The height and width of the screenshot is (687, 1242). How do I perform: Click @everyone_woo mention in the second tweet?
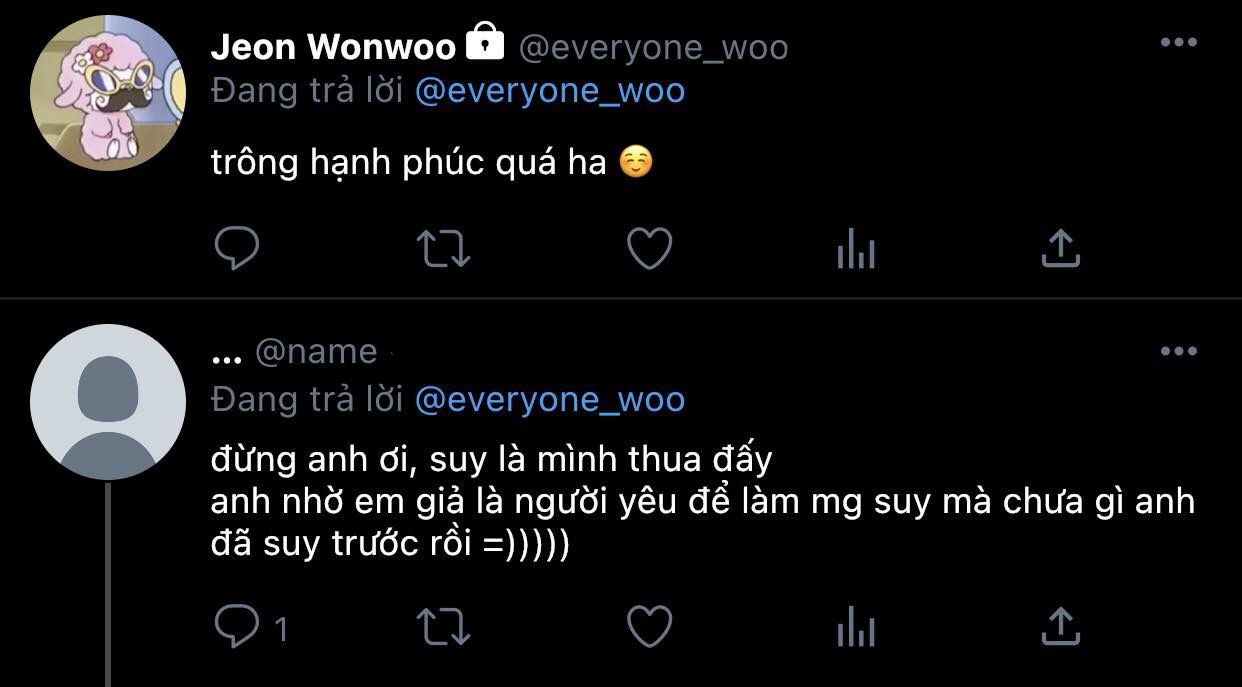(549, 399)
